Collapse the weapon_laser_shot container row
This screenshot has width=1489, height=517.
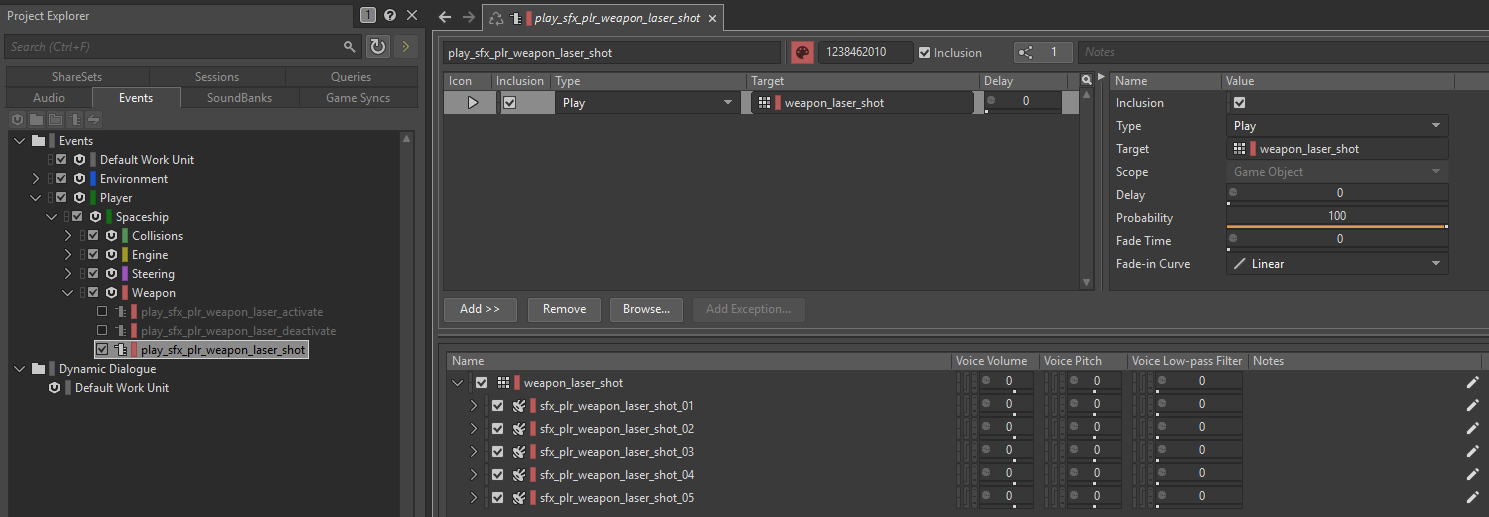pyautogui.click(x=458, y=383)
